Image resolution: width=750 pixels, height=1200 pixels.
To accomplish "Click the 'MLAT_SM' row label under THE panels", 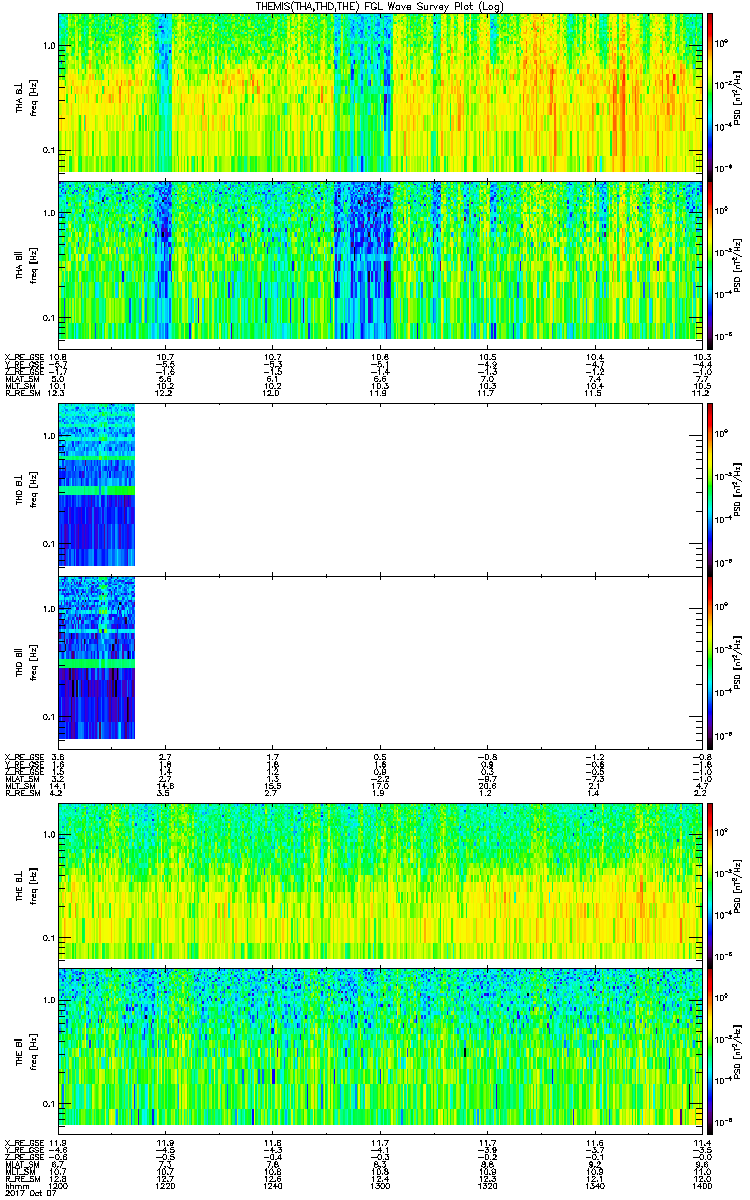I will click(20, 1165).
